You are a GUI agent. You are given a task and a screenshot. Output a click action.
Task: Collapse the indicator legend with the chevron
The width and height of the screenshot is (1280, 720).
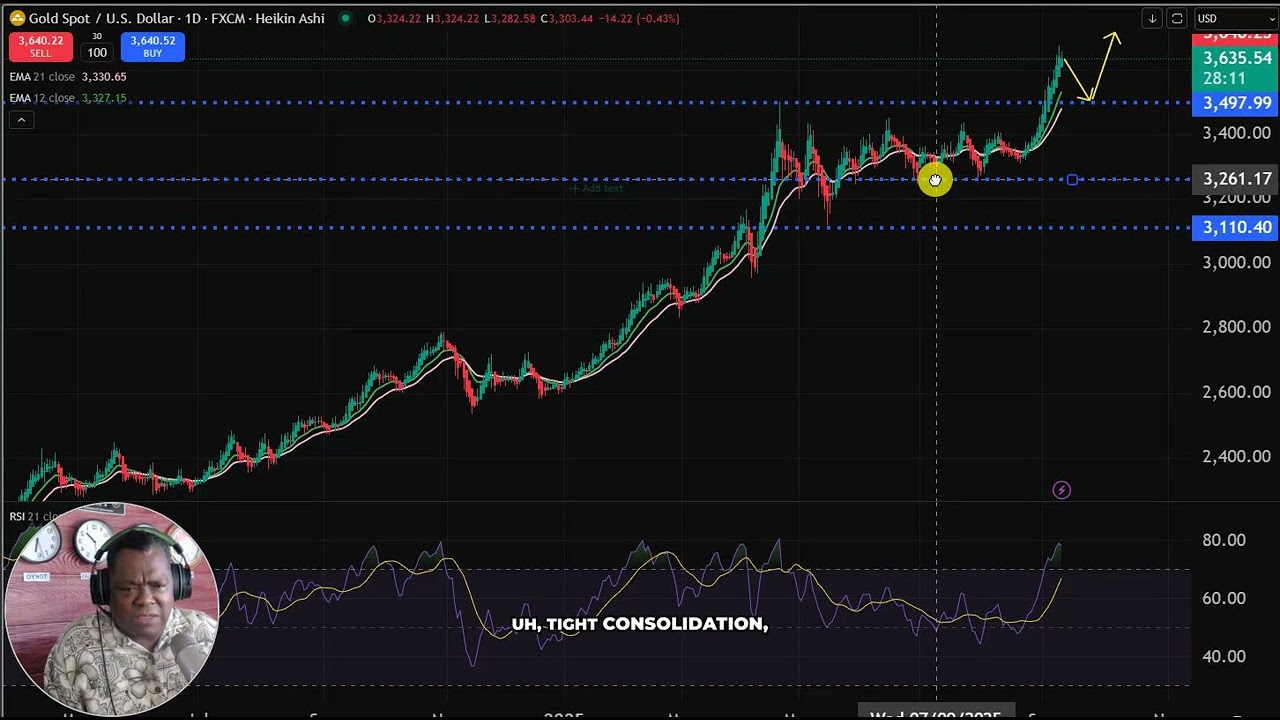[21, 120]
